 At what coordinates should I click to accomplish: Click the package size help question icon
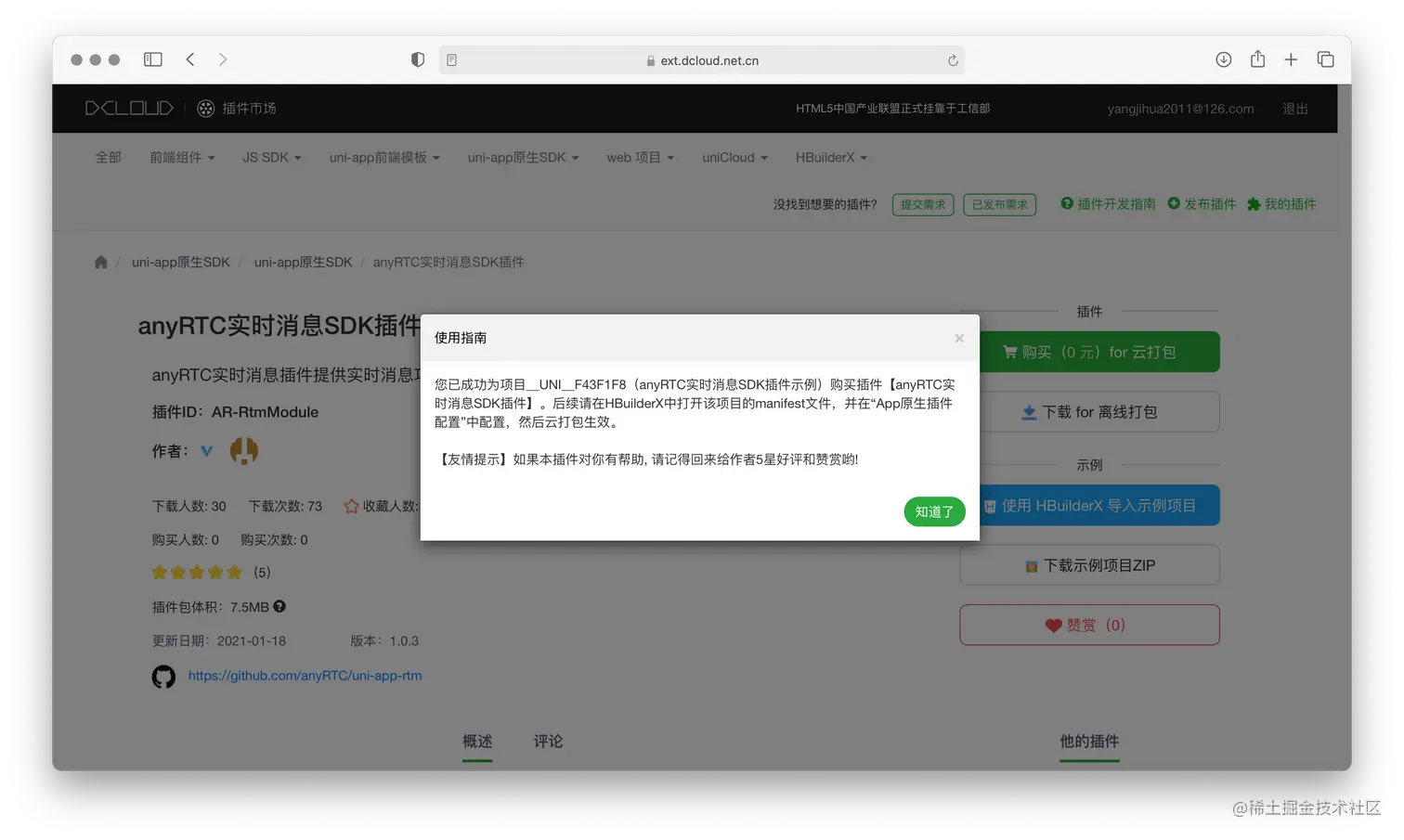[x=279, y=606]
